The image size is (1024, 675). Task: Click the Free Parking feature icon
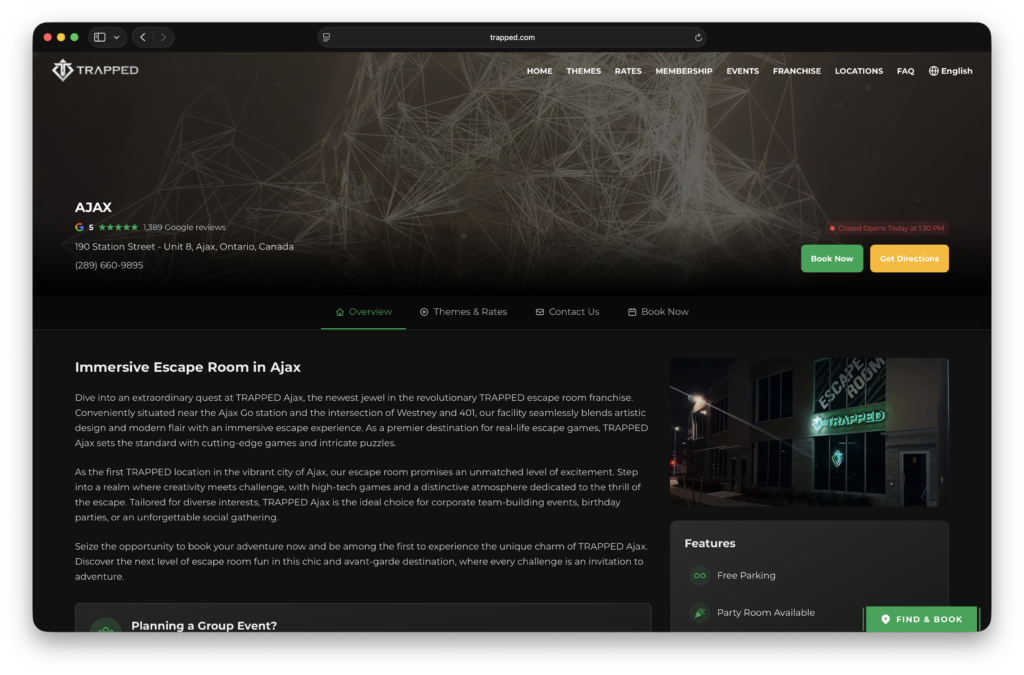(x=699, y=575)
